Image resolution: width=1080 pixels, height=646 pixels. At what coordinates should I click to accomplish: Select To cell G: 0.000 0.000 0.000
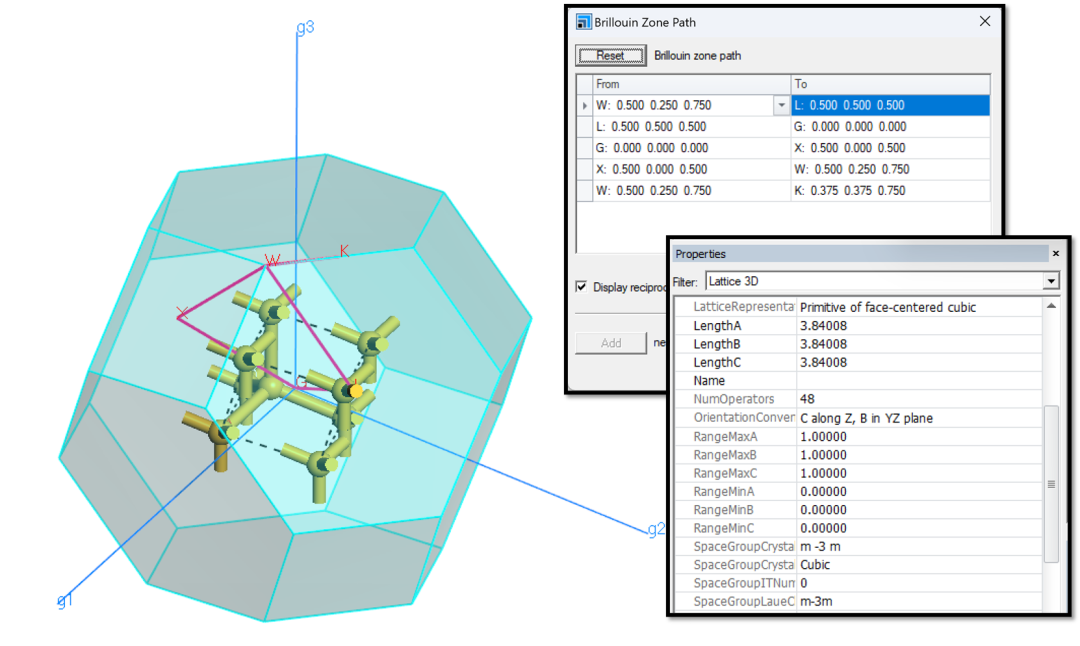(x=890, y=127)
